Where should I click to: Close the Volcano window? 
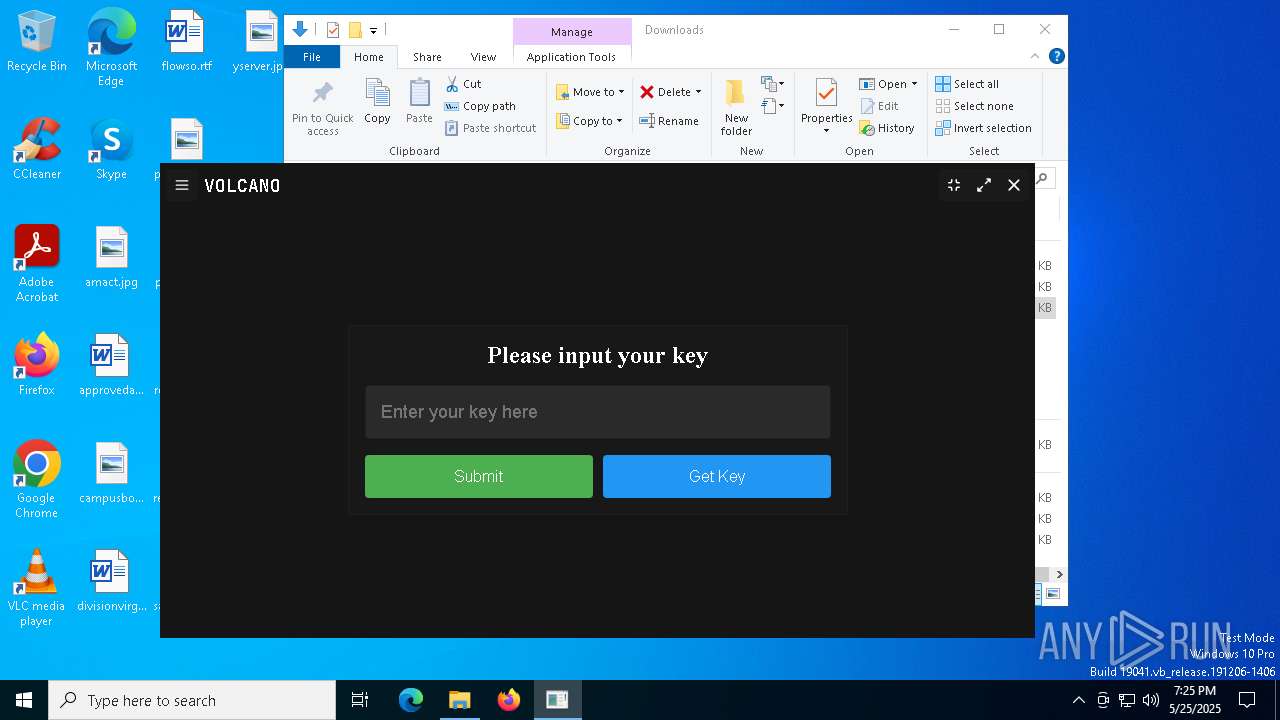1014,185
